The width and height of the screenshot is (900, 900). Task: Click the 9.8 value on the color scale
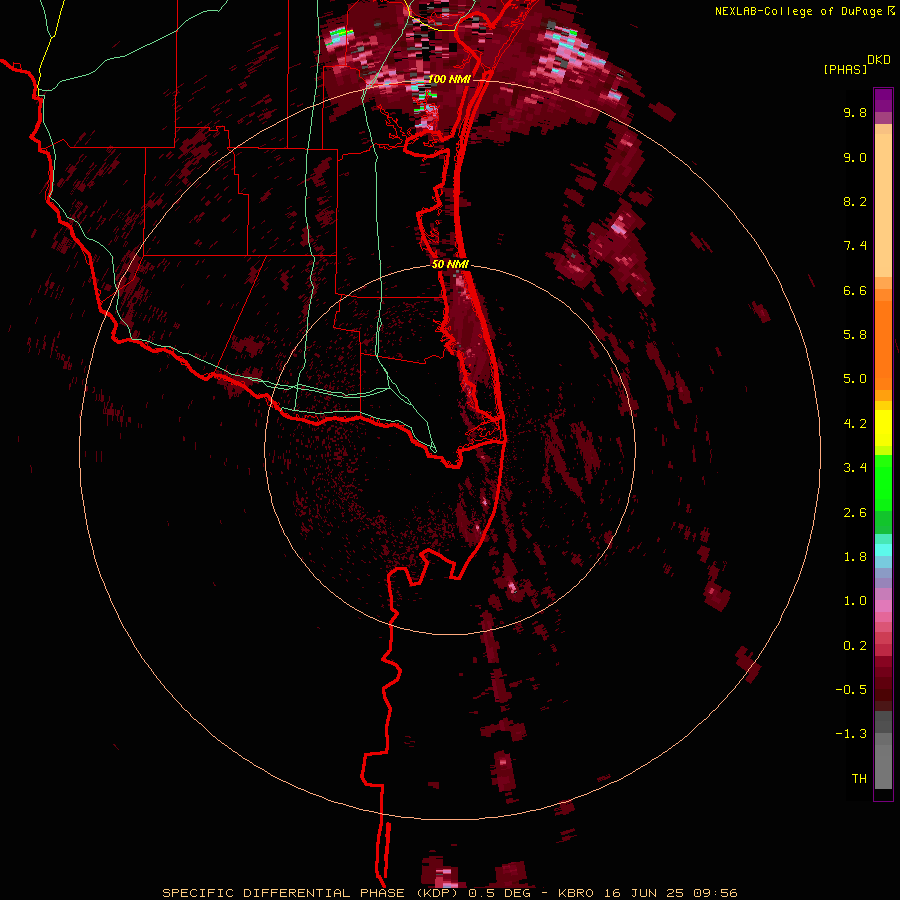pos(855,112)
